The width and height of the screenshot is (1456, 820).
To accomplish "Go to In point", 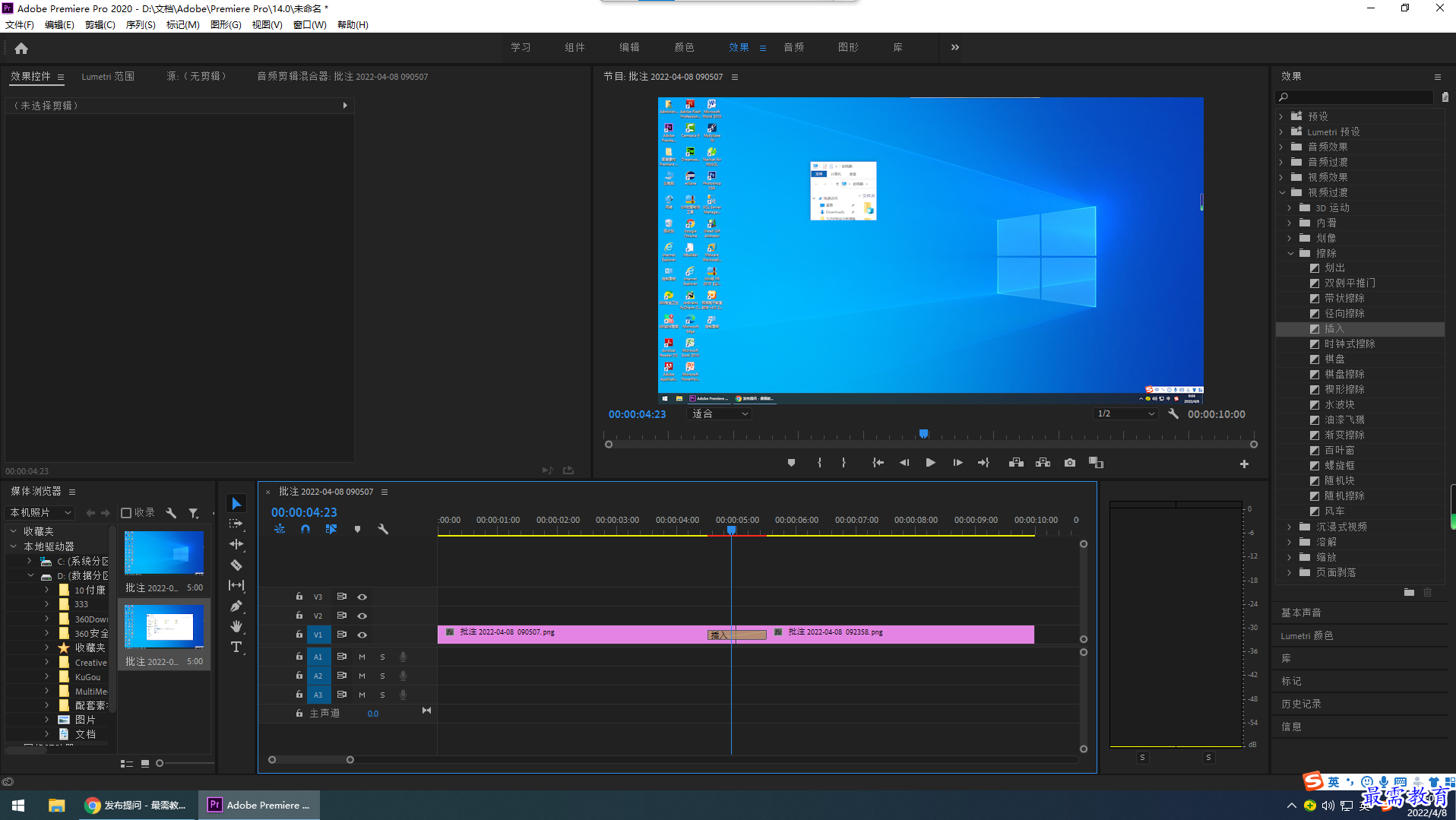I will pyautogui.click(x=878, y=463).
